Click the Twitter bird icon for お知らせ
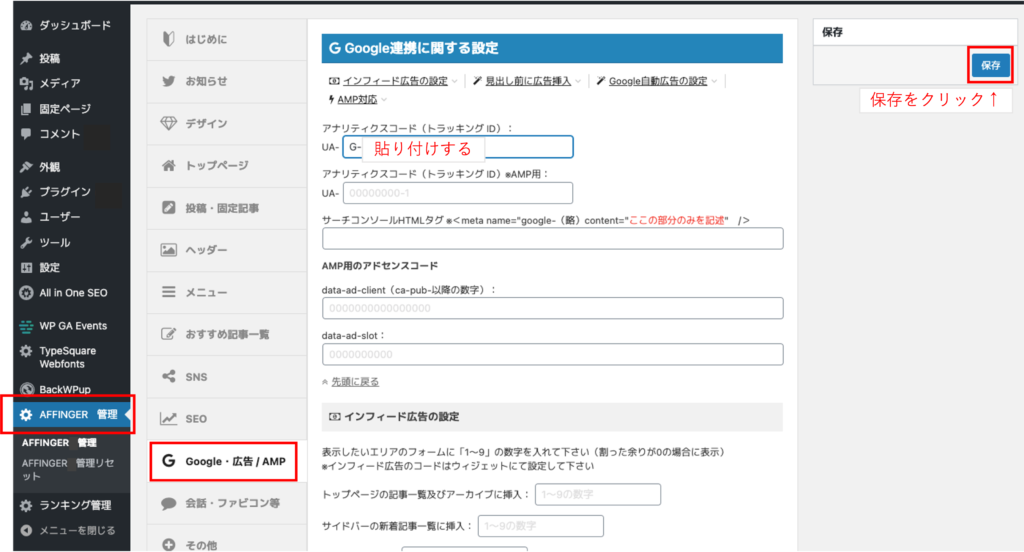 [169, 81]
